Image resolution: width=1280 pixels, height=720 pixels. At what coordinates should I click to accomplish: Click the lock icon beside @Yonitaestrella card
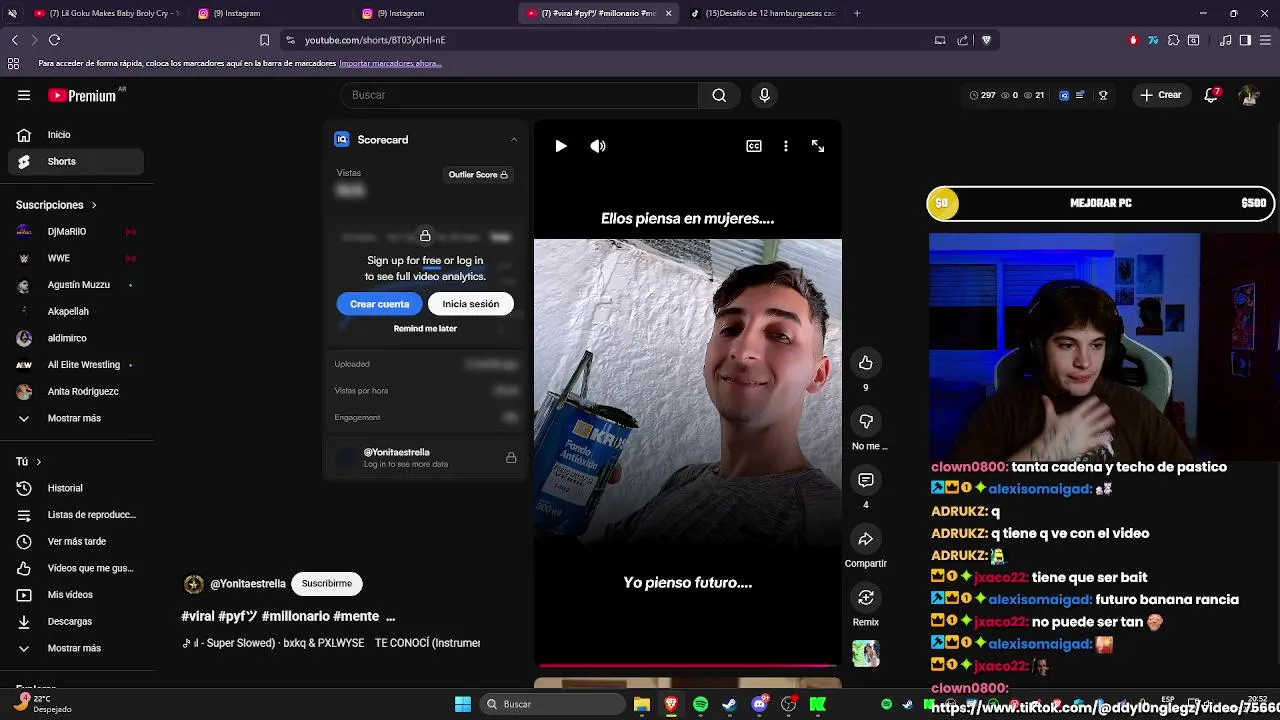[x=511, y=458]
